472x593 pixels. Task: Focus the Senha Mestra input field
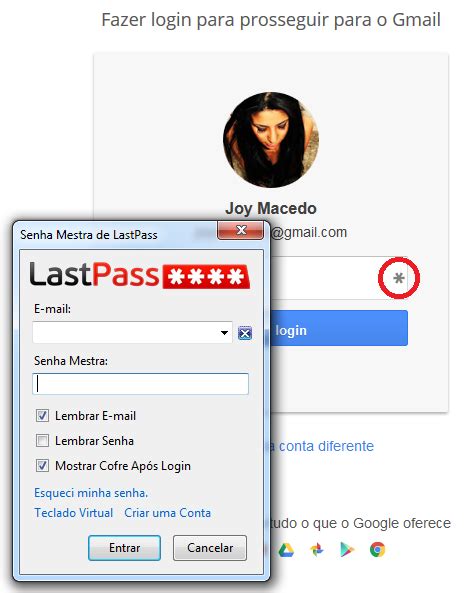click(140, 384)
